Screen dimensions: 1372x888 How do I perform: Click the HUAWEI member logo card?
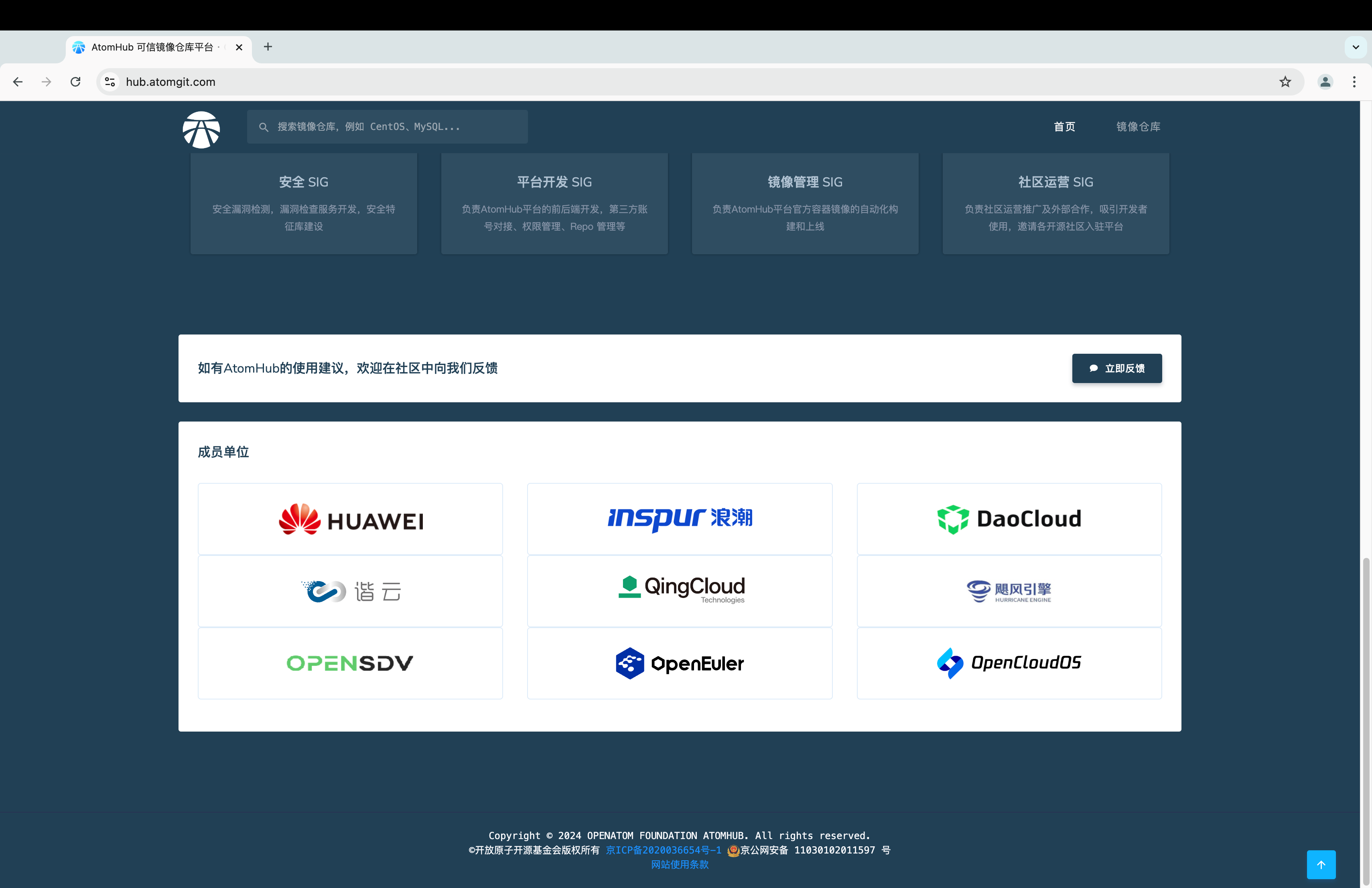350,519
